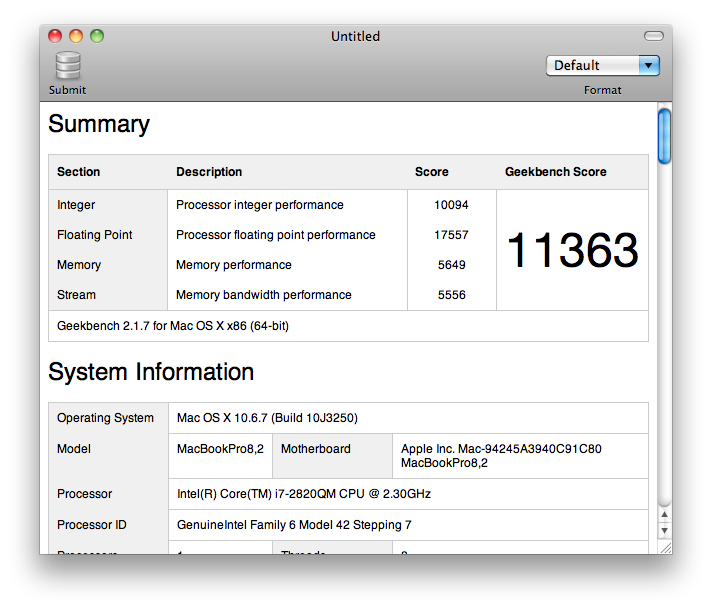Image resolution: width=712 pixels, height=609 pixels.
Task: Click the Mac OS X 10.6.7 build value
Action: coord(267,418)
